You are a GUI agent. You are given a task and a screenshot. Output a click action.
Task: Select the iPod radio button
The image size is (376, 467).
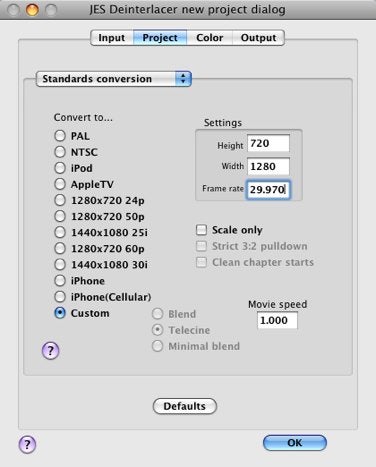(x=60, y=168)
